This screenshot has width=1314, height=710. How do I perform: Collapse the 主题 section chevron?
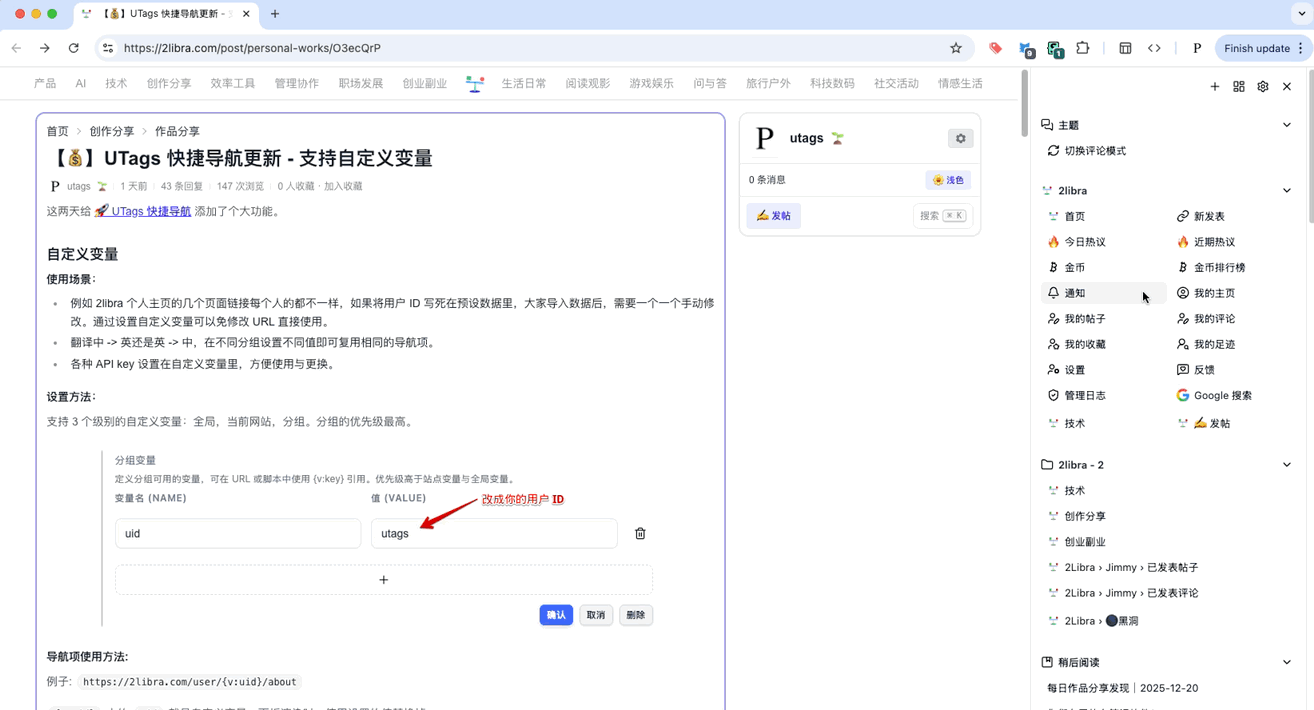(1288, 124)
